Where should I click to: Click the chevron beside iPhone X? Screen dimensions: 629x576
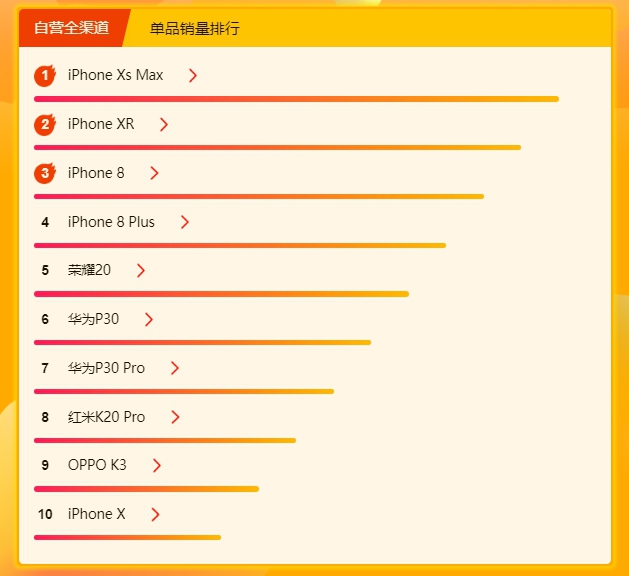(x=155, y=514)
